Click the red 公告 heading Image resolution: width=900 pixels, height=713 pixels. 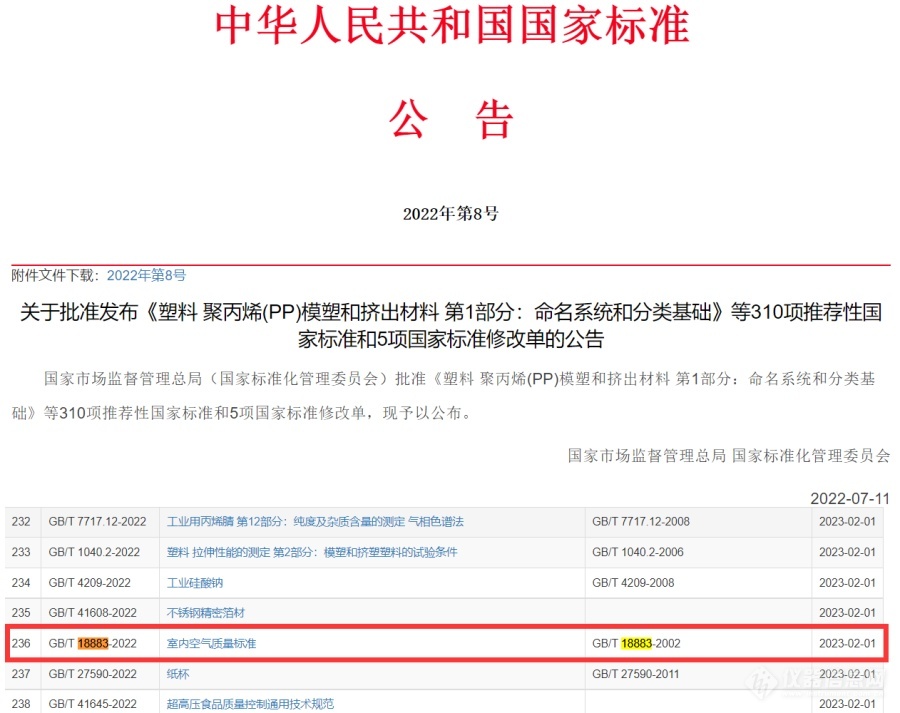pyautogui.click(x=451, y=120)
